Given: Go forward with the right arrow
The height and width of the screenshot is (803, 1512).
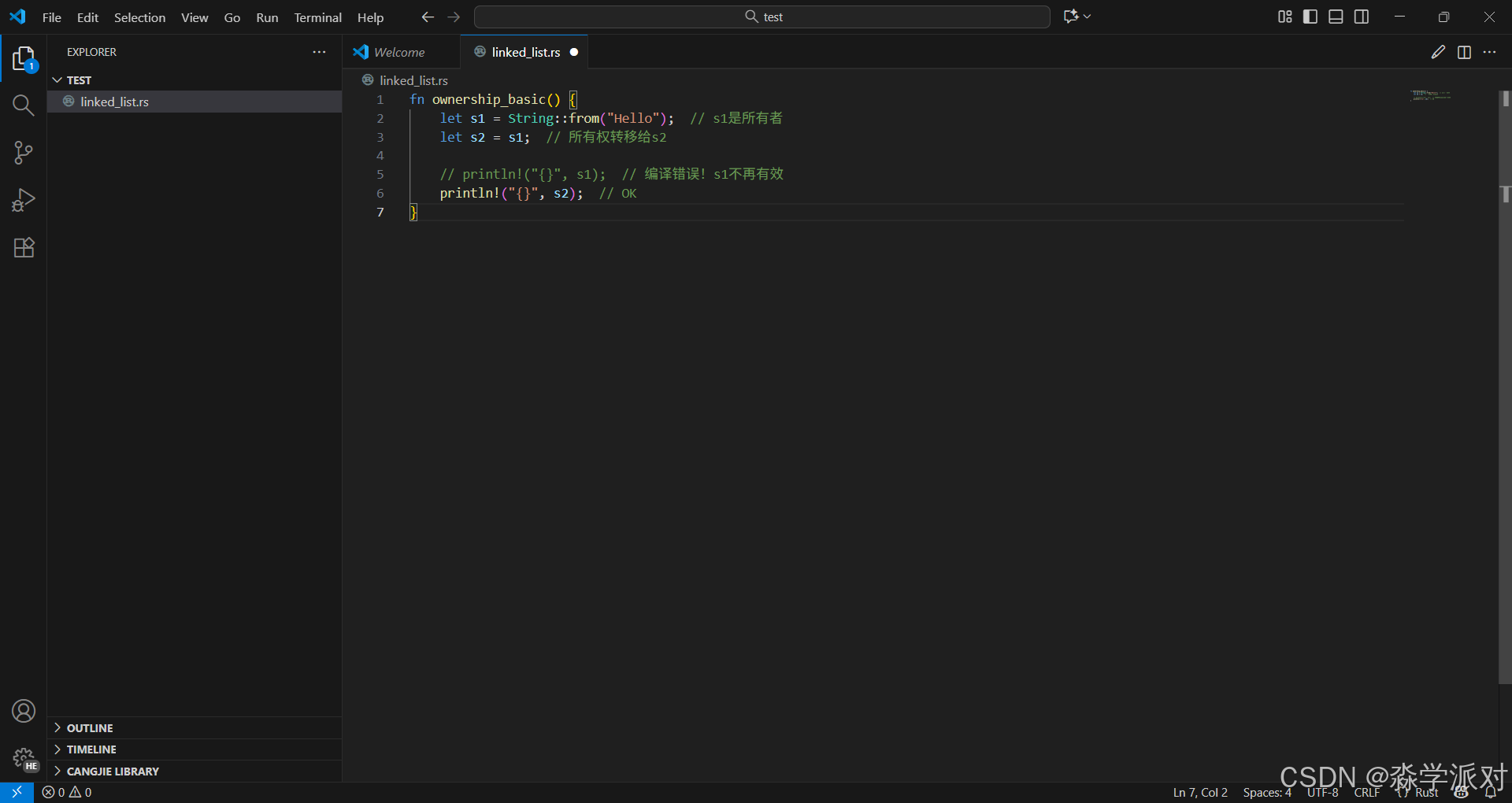Looking at the screenshot, I should click(x=454, y=17).
